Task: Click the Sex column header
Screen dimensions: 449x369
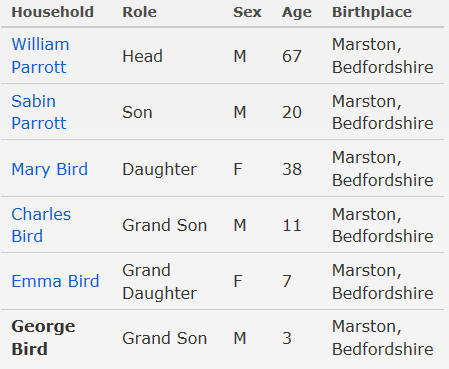Action: point(247,12)
